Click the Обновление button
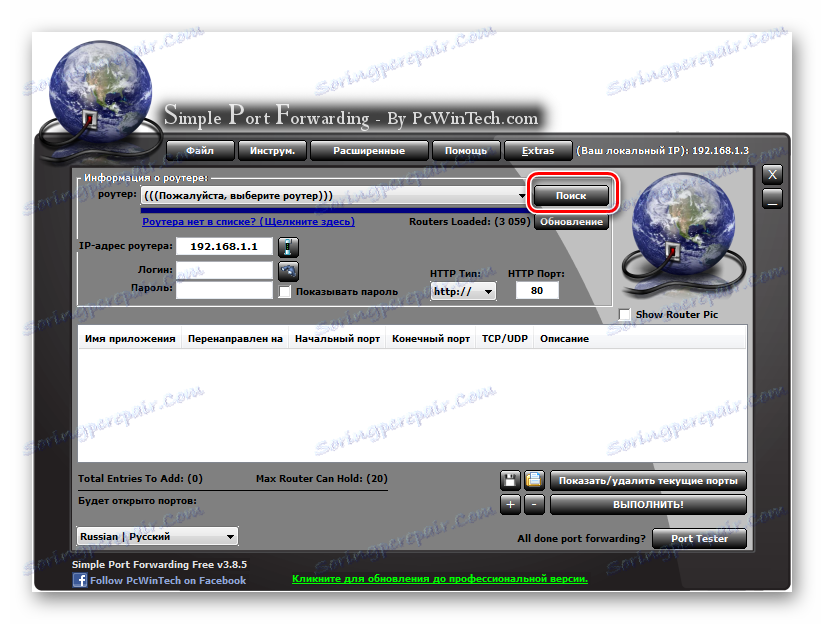This screenshot has height=624, width=824. [571, 221]
